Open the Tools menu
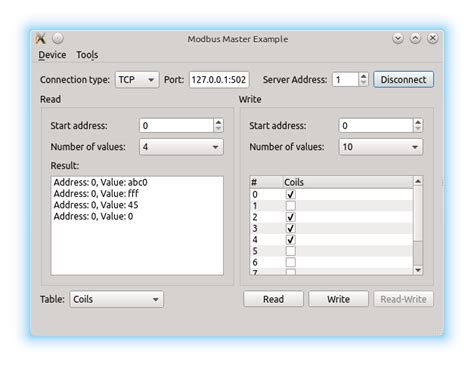The width and height of the screenshot is (474, 366). click(x=87, y=55)
